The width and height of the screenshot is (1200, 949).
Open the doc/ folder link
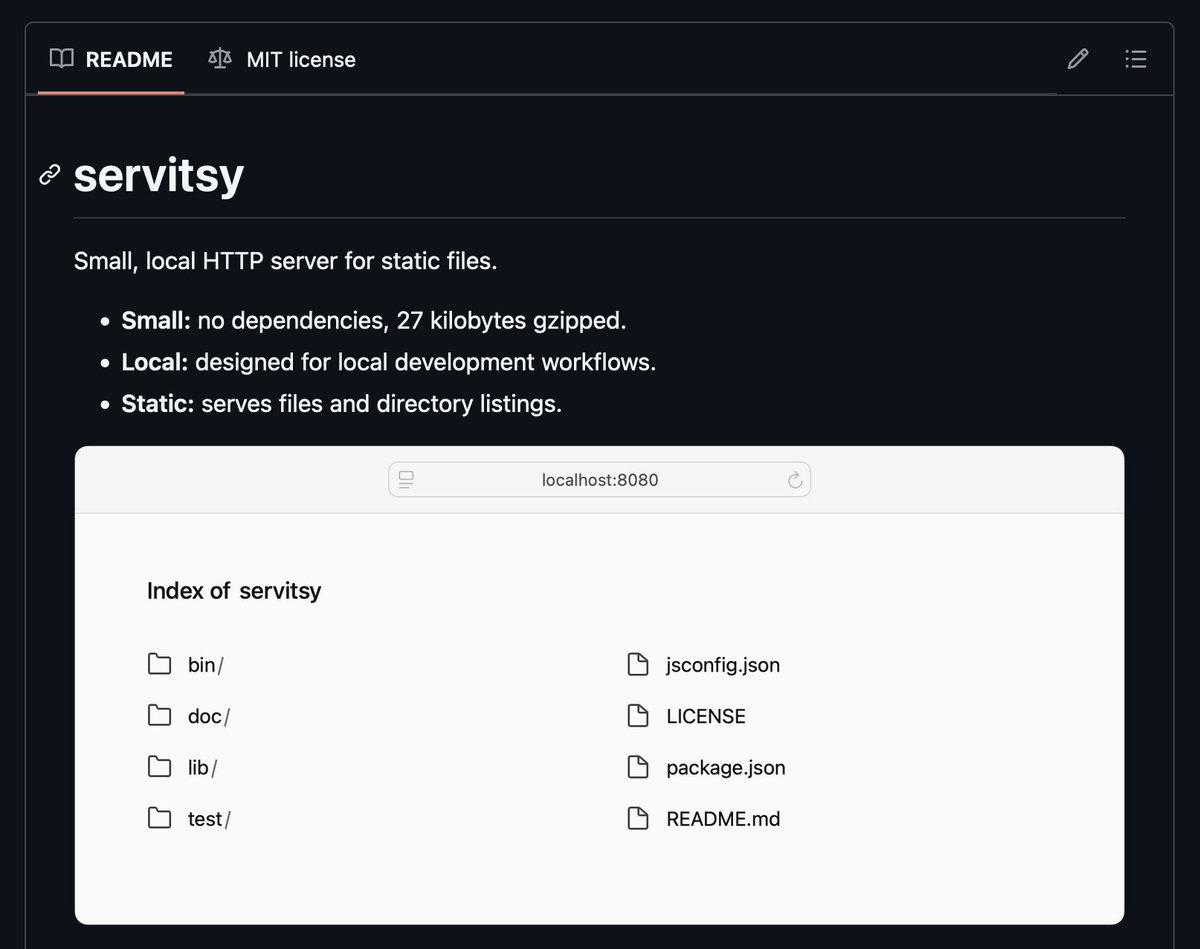(x=209, y=716)
